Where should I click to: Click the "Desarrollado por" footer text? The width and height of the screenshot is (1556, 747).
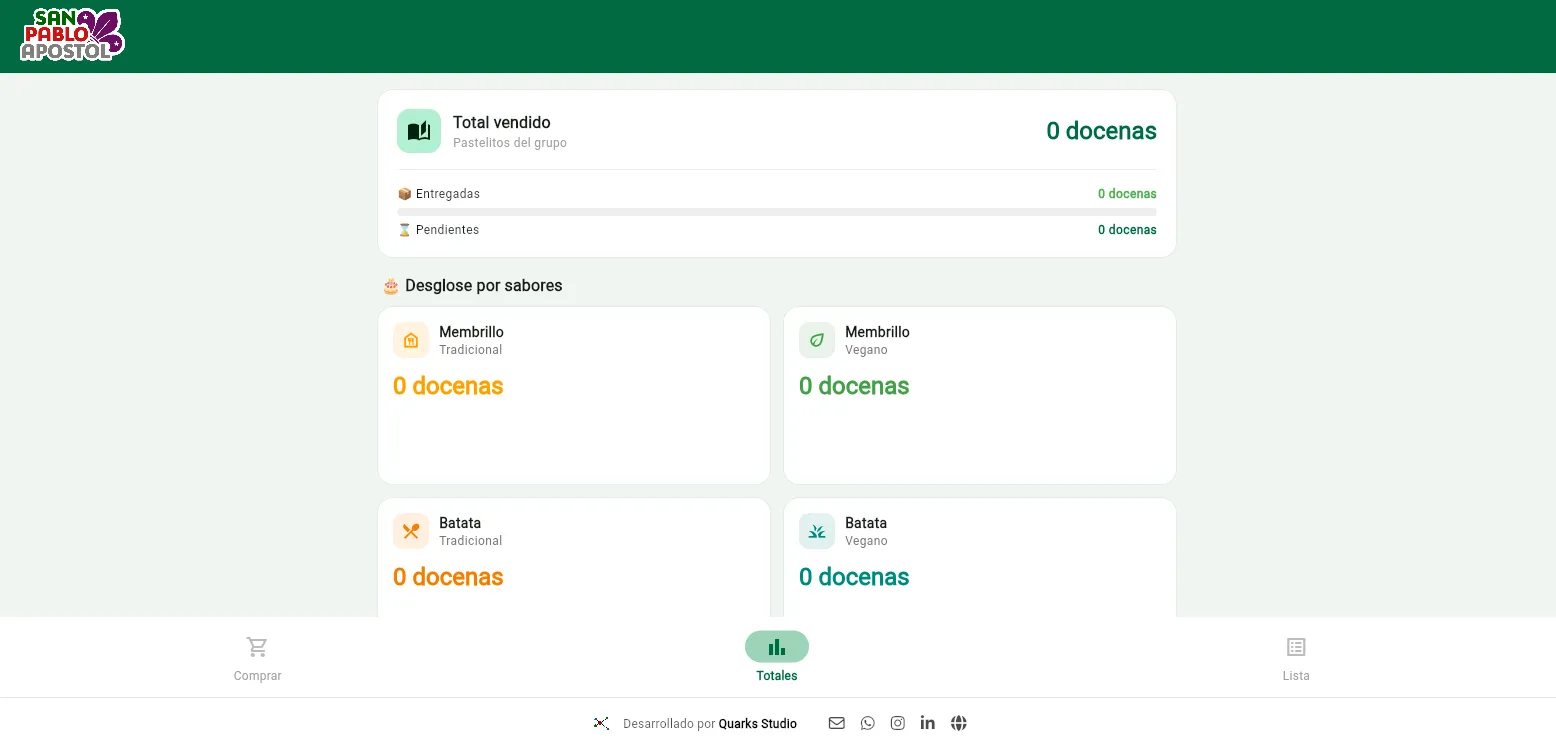pos(669,724)
